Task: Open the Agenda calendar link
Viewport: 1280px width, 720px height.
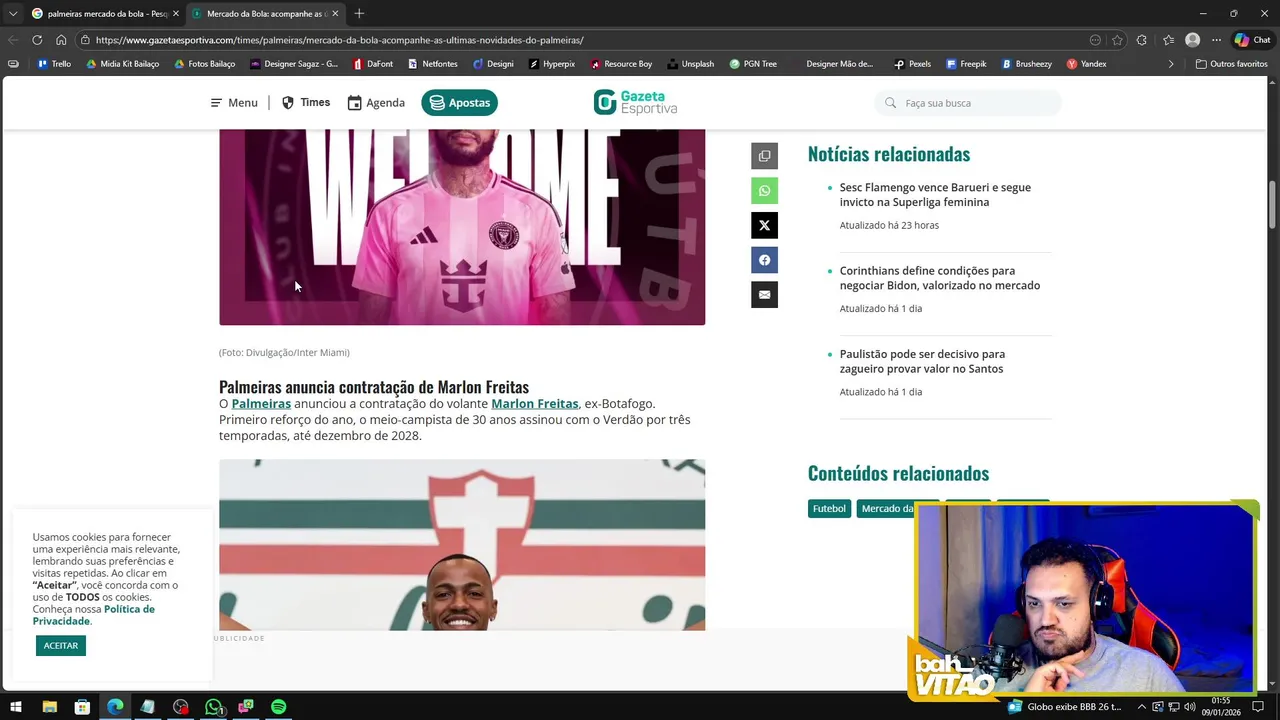Action: 376,103
